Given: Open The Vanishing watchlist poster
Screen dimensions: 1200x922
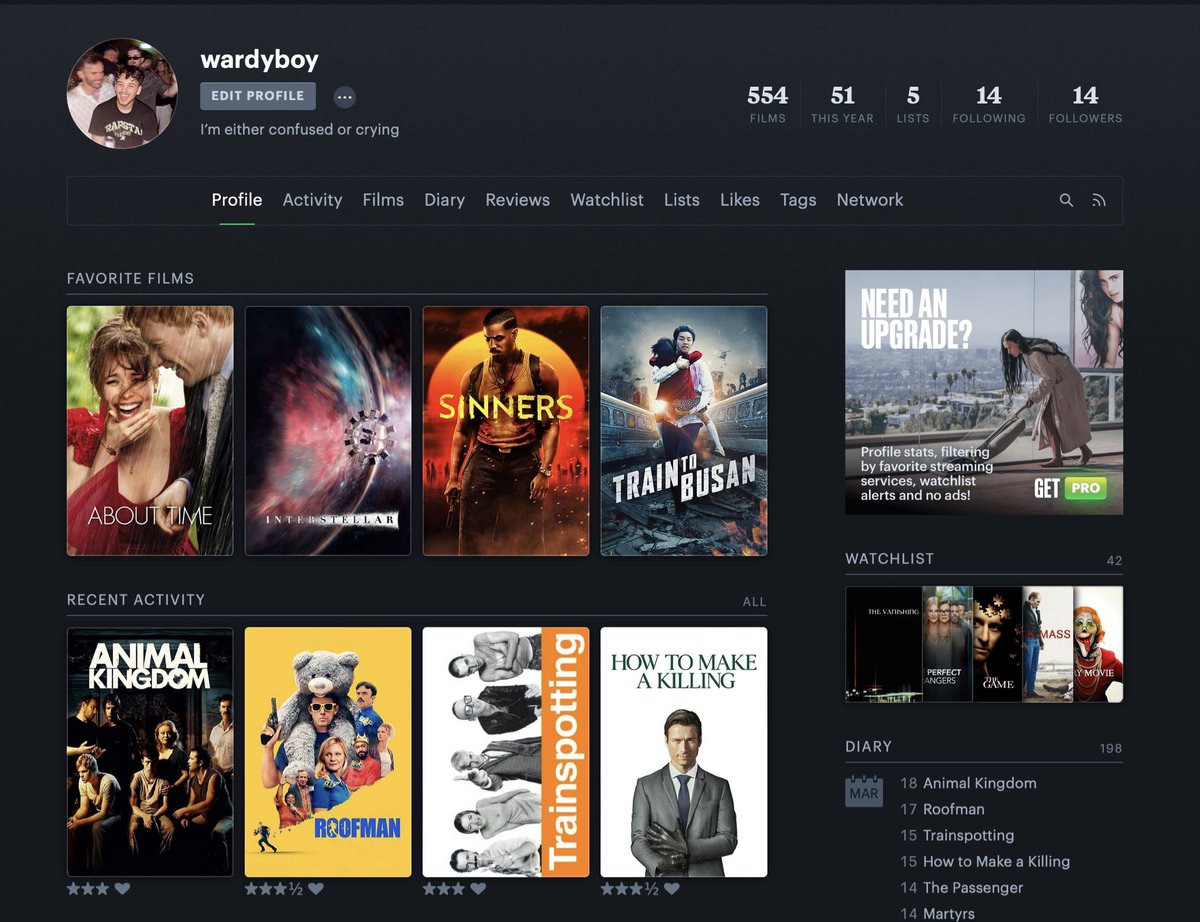Looking at the screenshot, I should pos(883,644).
